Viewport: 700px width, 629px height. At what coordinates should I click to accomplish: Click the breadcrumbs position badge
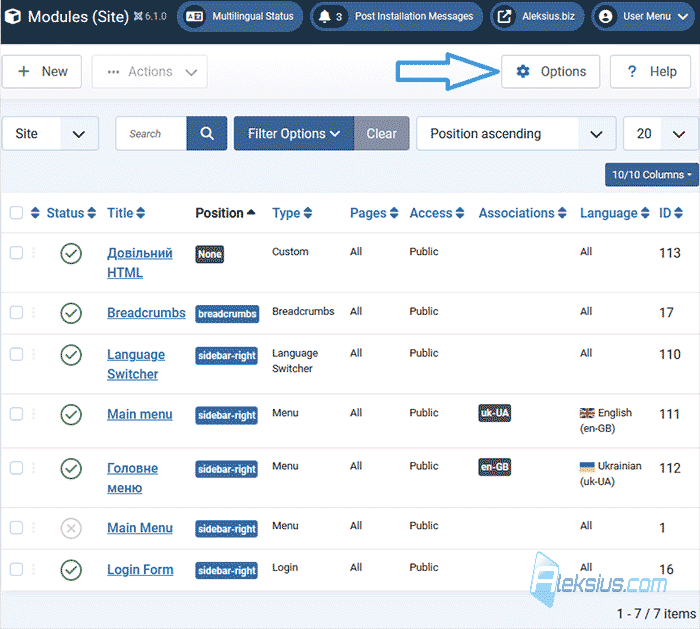point(227,314)
